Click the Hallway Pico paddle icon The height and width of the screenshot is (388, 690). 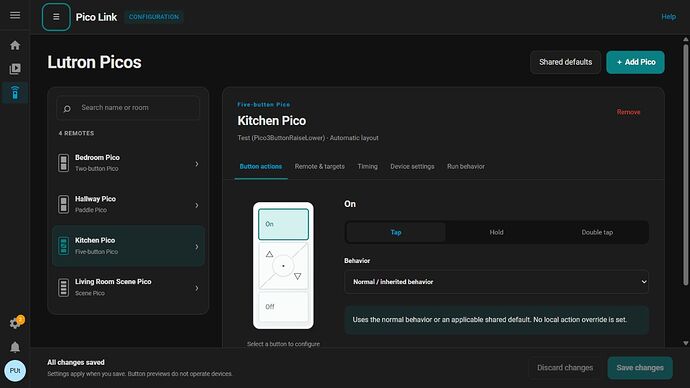[x=63, y=205]
